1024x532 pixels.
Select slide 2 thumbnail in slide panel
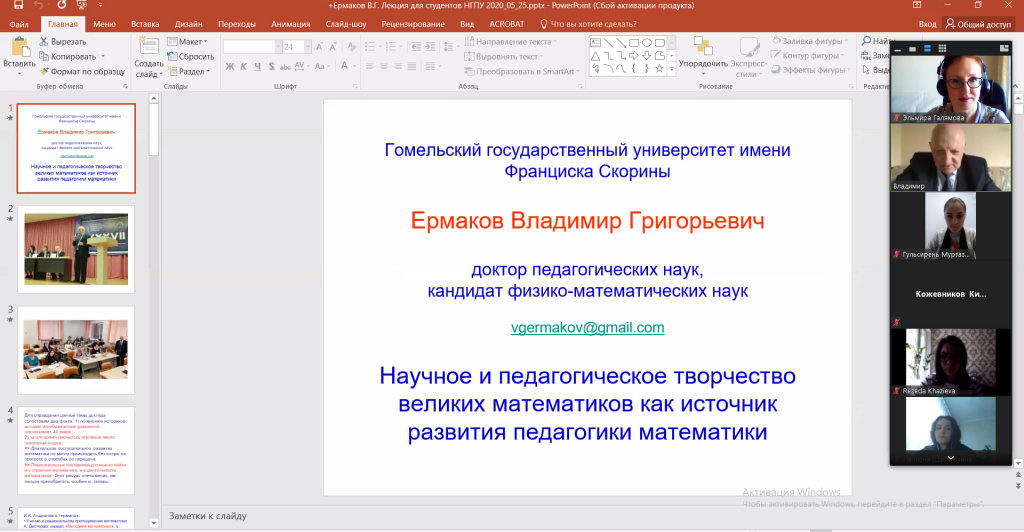pos(76,246)
